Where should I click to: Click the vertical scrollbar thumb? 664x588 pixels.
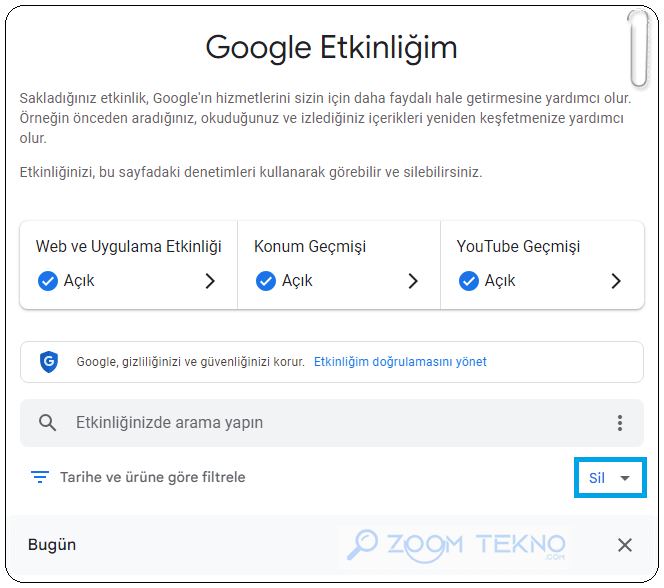coord(639,49)
